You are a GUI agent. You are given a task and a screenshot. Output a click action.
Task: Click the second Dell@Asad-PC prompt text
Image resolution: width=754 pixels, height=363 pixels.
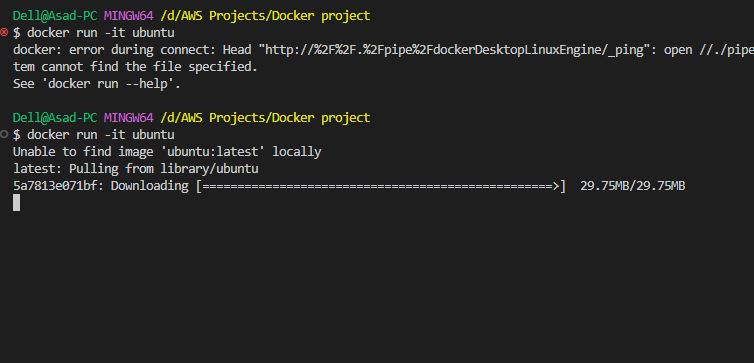point(55,118)
